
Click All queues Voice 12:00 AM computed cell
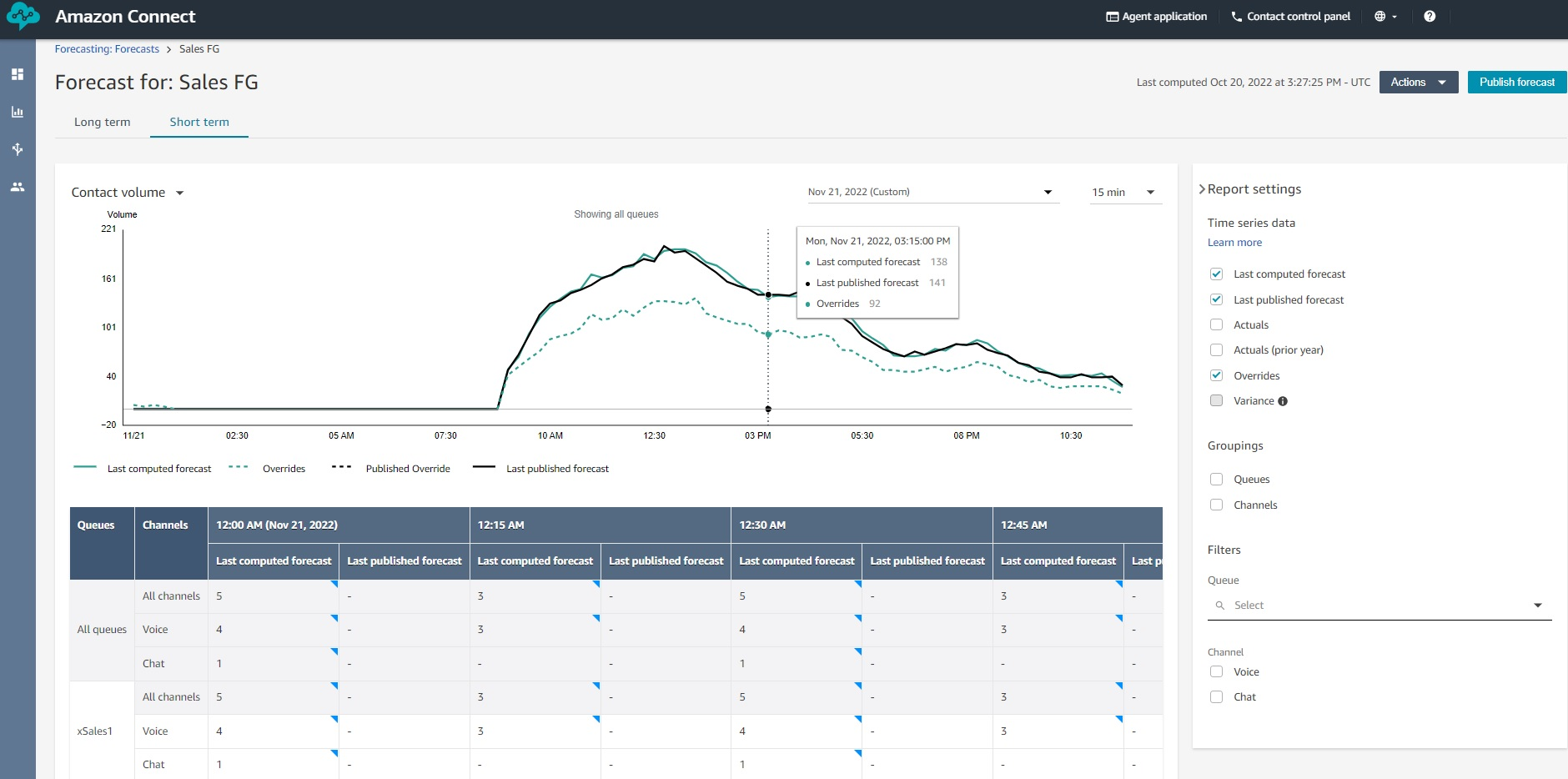click(x=274, y=630)
